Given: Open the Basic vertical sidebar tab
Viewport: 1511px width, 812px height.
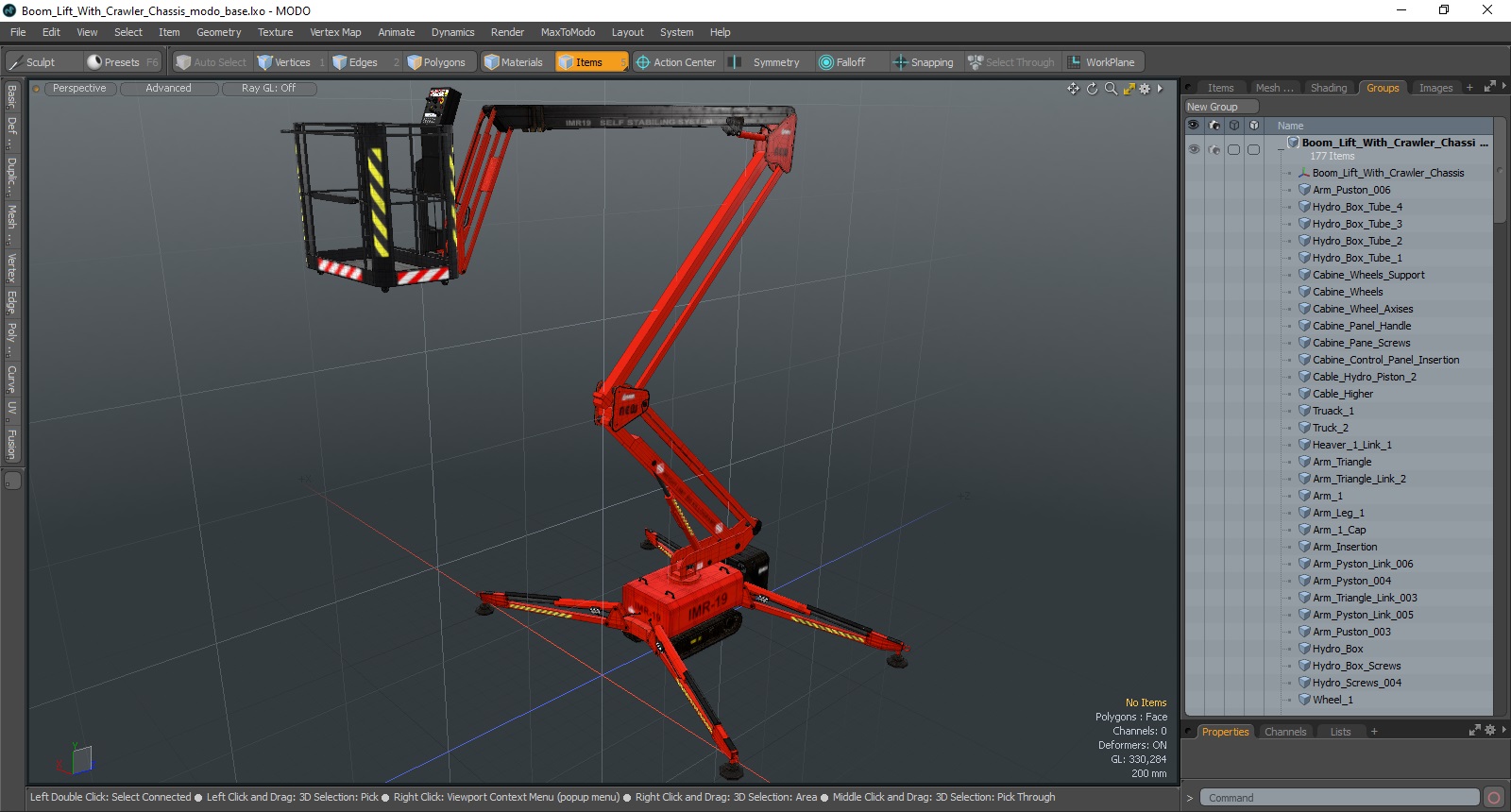Looking at the screenshot, I should click(11, 97).
